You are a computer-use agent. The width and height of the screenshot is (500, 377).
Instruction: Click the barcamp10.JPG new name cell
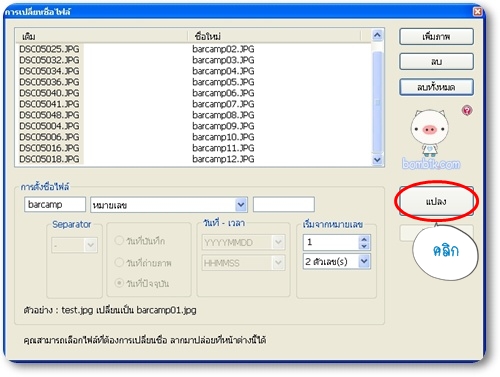tap(223, 137)
